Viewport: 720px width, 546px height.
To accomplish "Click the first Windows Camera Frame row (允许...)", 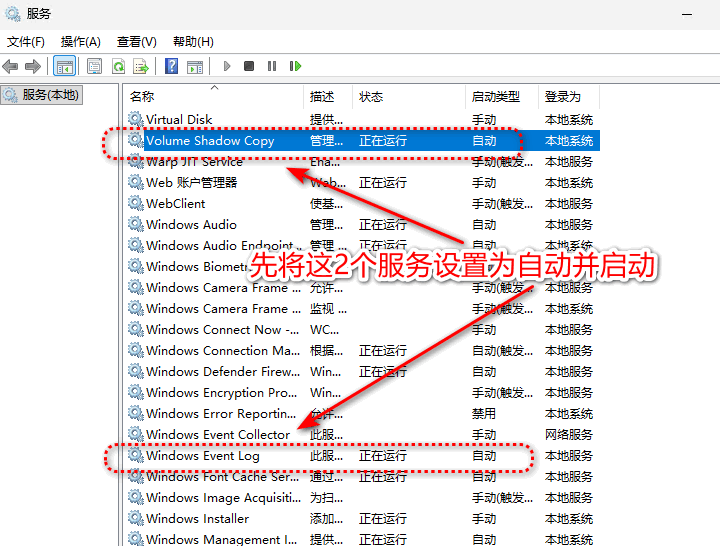I will 363,287.
